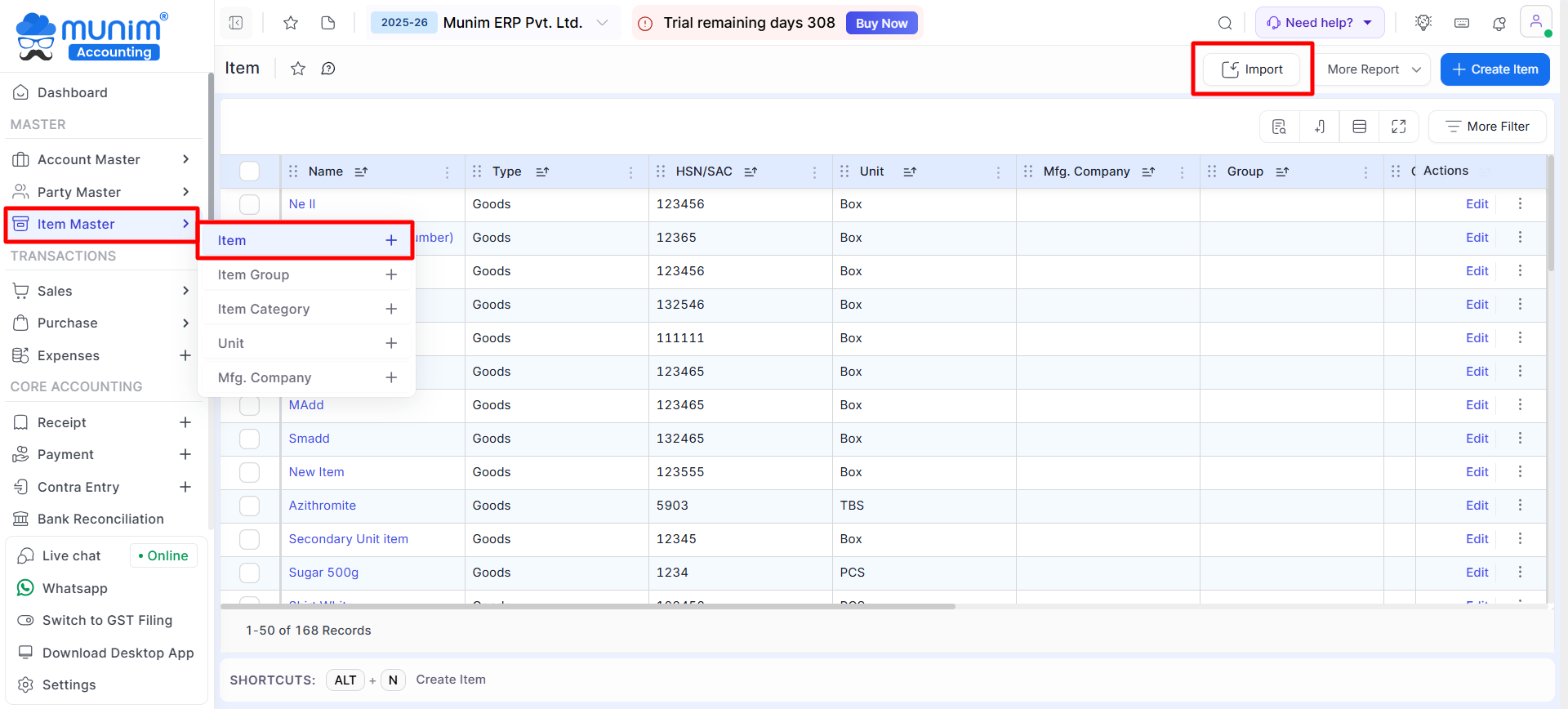Image resolution: width=1568 pixels, height=709 pixels.
Task: Click the horizontal scrollbar below the table
Action: pyautogui.click(x=588, y=606)
